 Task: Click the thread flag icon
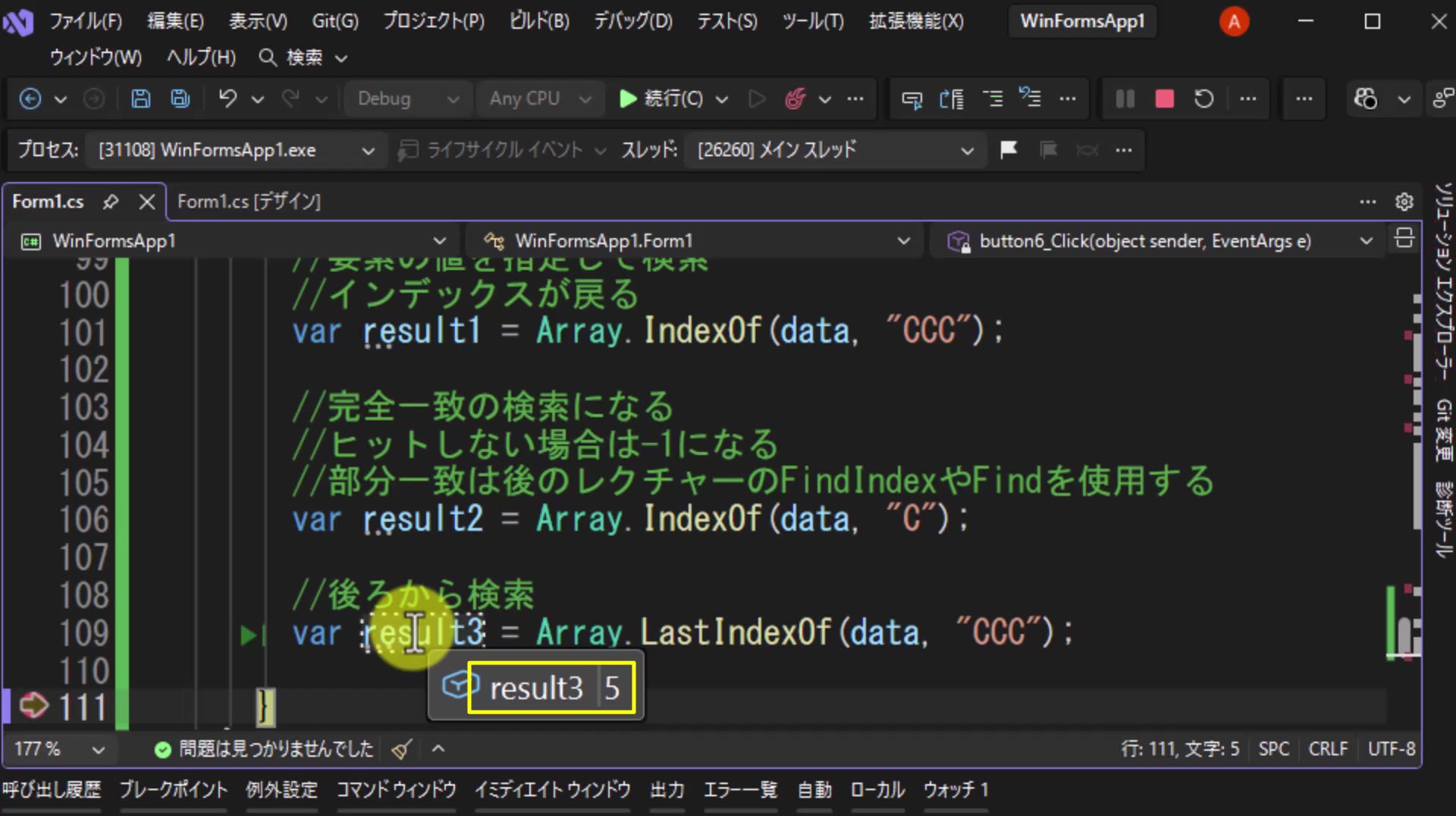coord(1009,149)
